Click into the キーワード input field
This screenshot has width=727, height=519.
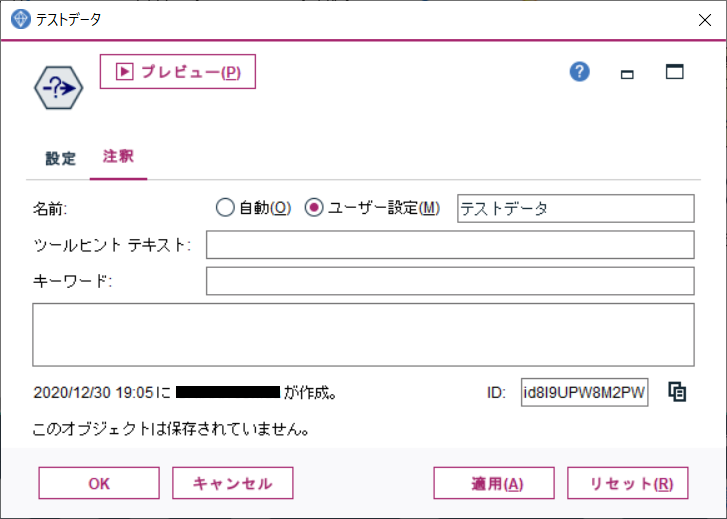point(450,281)
